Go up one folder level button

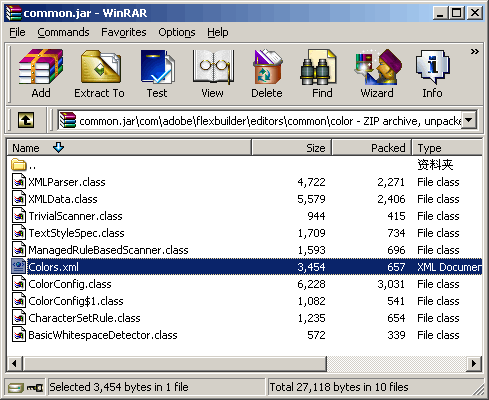26,120
